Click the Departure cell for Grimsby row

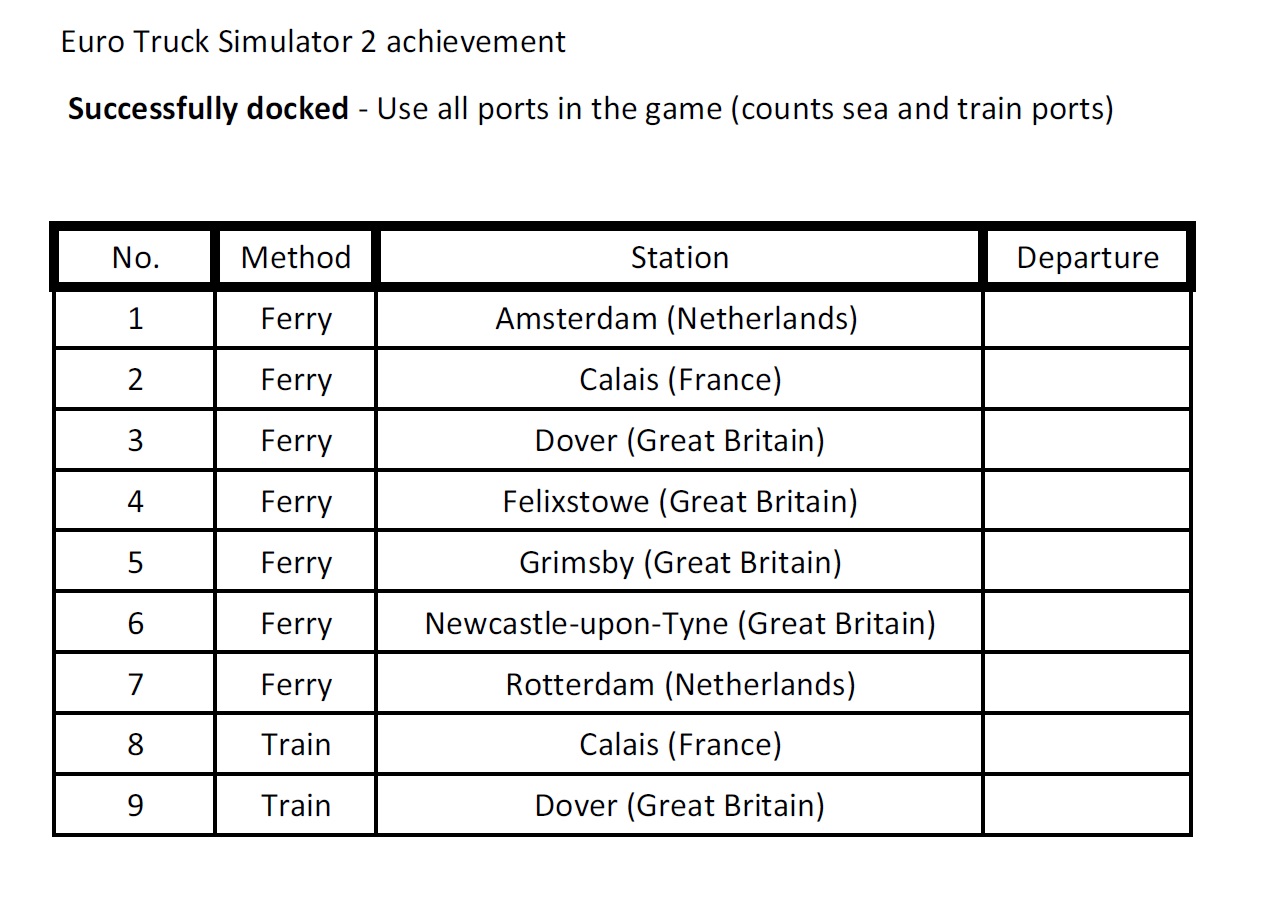tap(1087, 562)
